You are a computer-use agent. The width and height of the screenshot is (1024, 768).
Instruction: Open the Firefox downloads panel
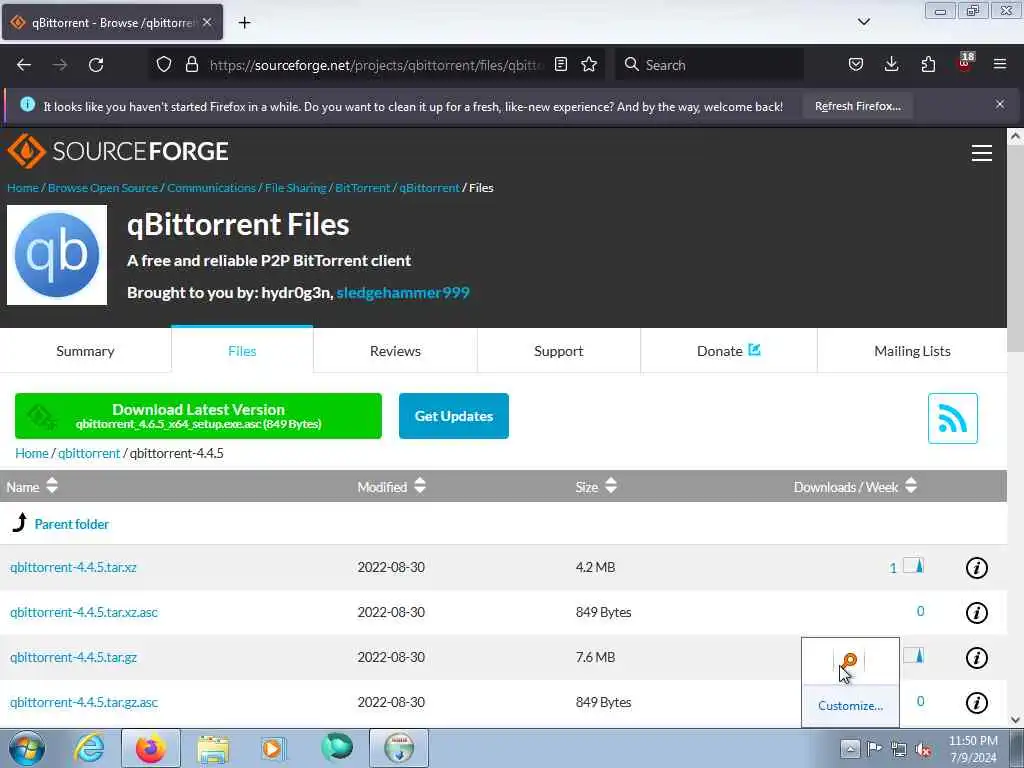(891, 64)
